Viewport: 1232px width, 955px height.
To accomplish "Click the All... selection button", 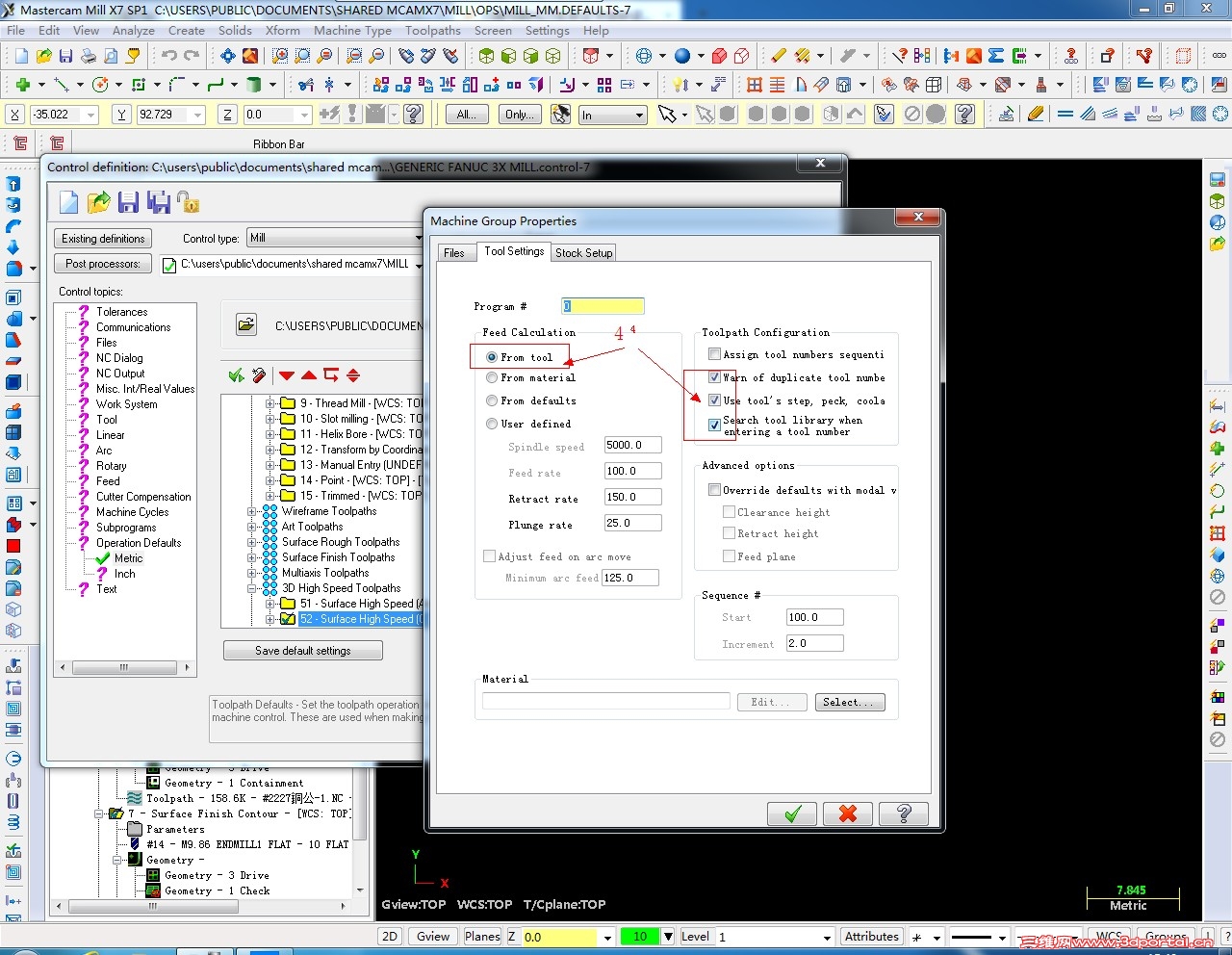I will point(468,115).
